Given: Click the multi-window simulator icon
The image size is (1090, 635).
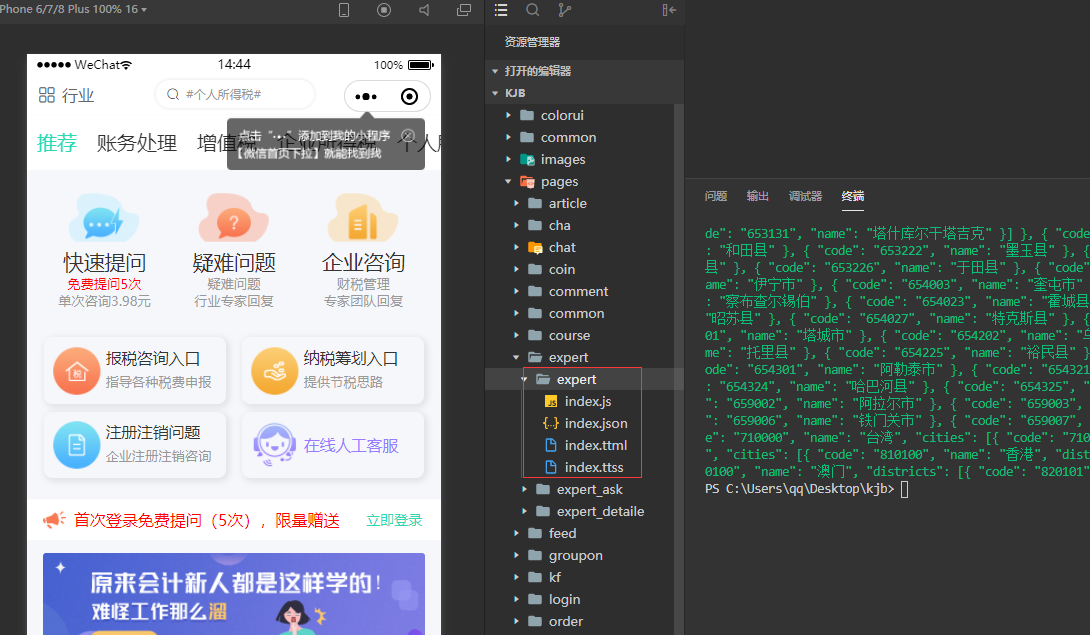Looking at the screenshot, I should pos(463,10).
